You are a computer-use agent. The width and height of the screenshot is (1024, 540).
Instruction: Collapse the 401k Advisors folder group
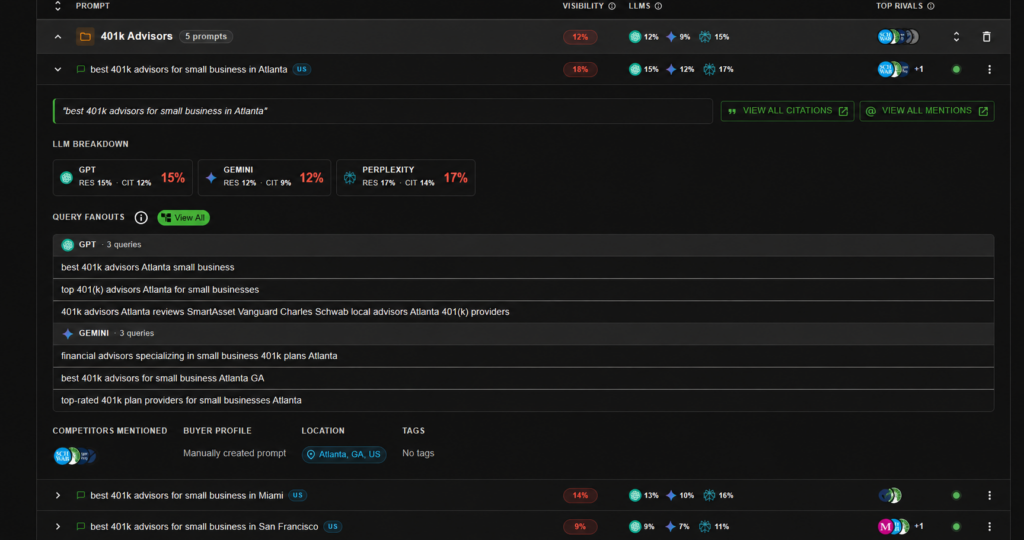(x=57, y=37)
